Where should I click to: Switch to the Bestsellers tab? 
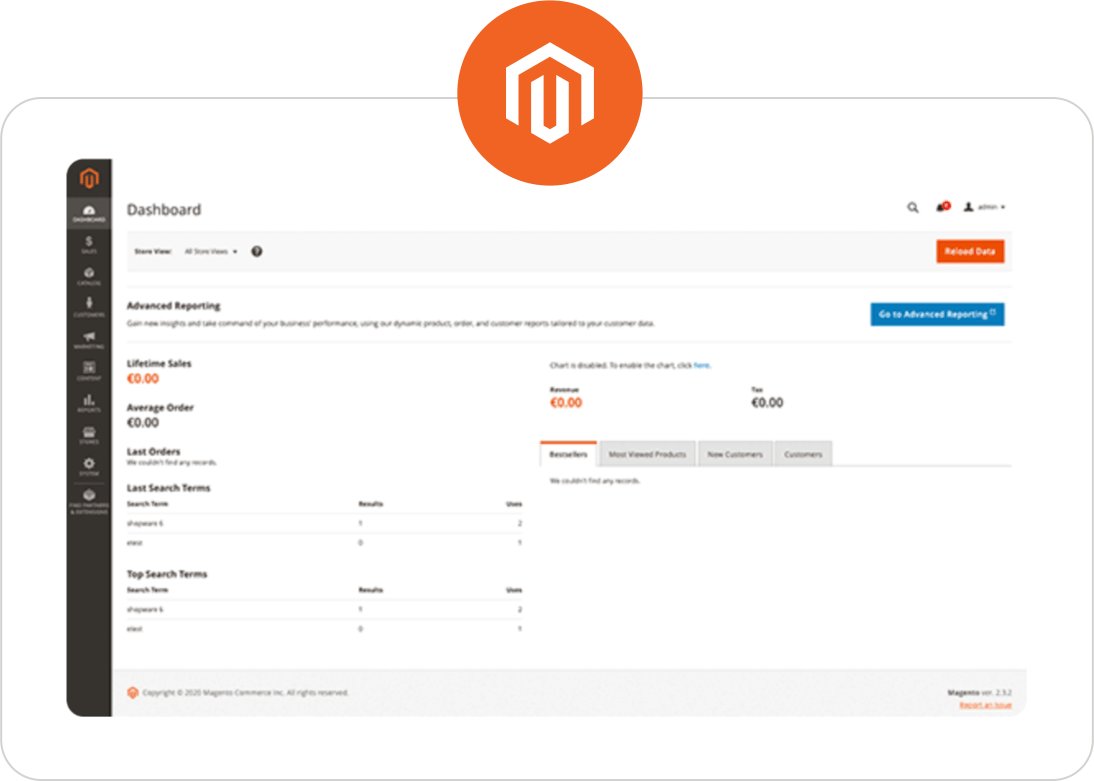(x=568, y=454)
